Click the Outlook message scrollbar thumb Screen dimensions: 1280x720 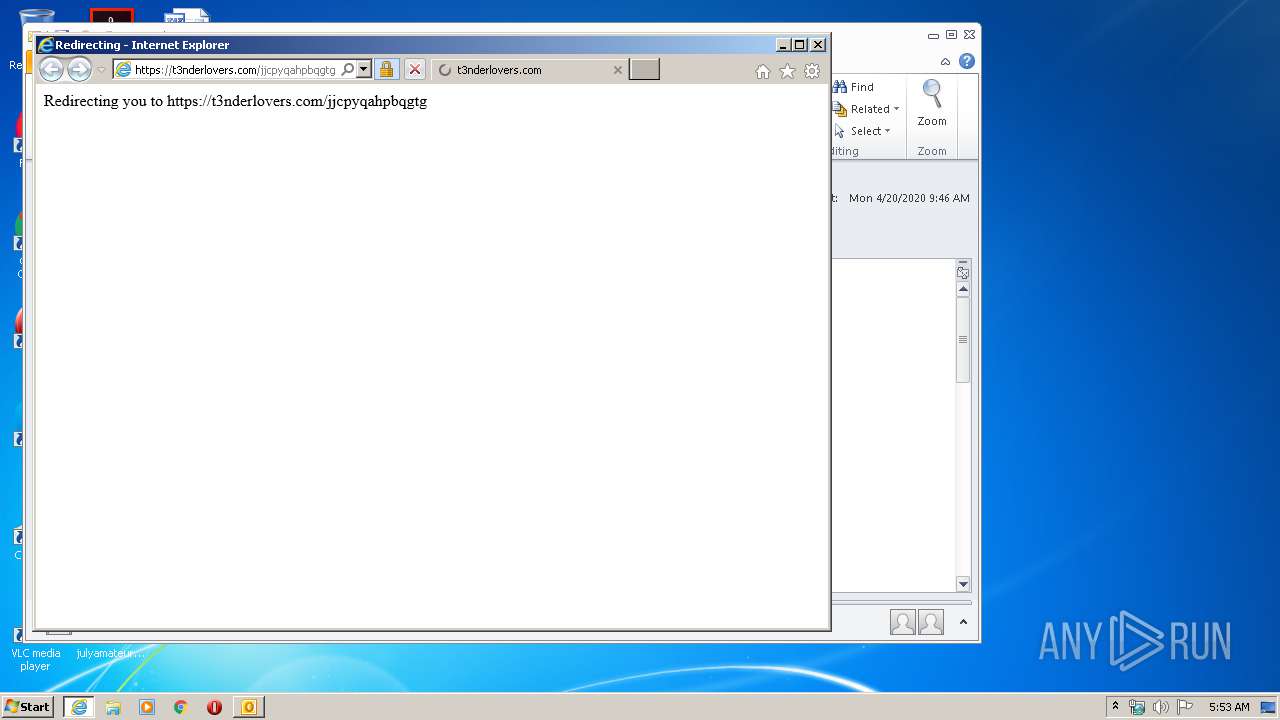(963, 340)
